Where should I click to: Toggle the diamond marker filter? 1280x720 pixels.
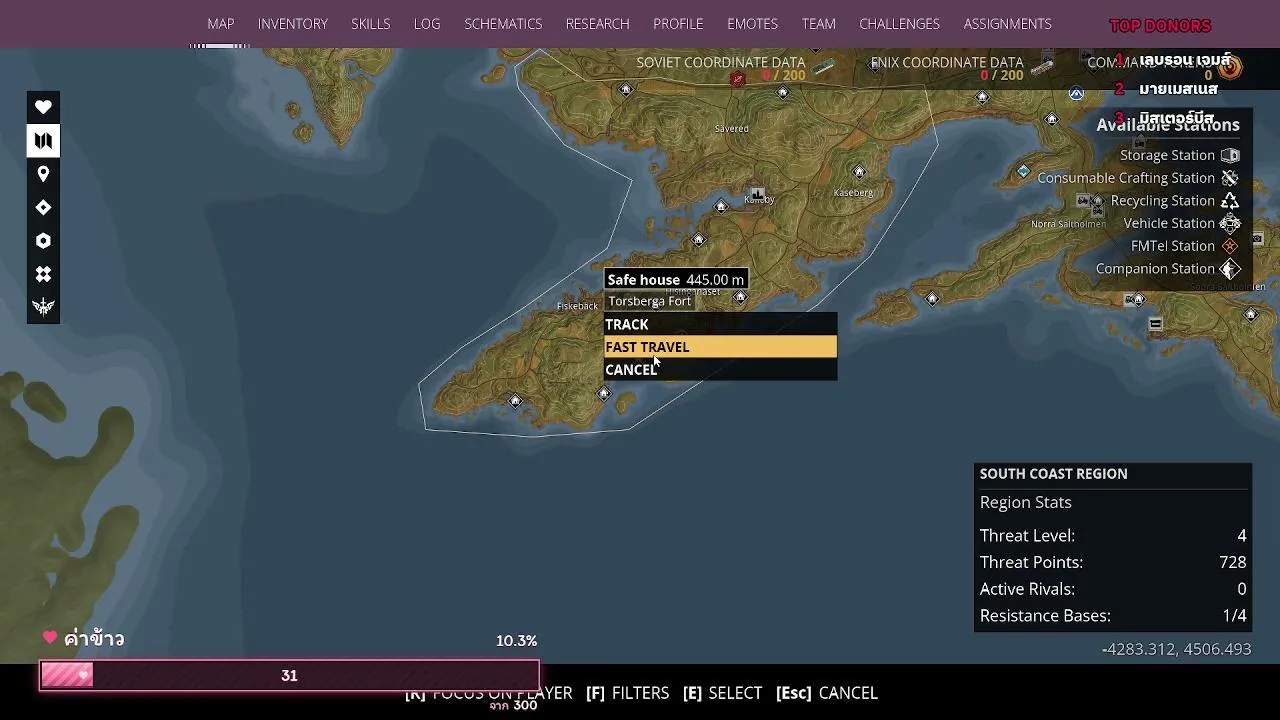[43, 207]
